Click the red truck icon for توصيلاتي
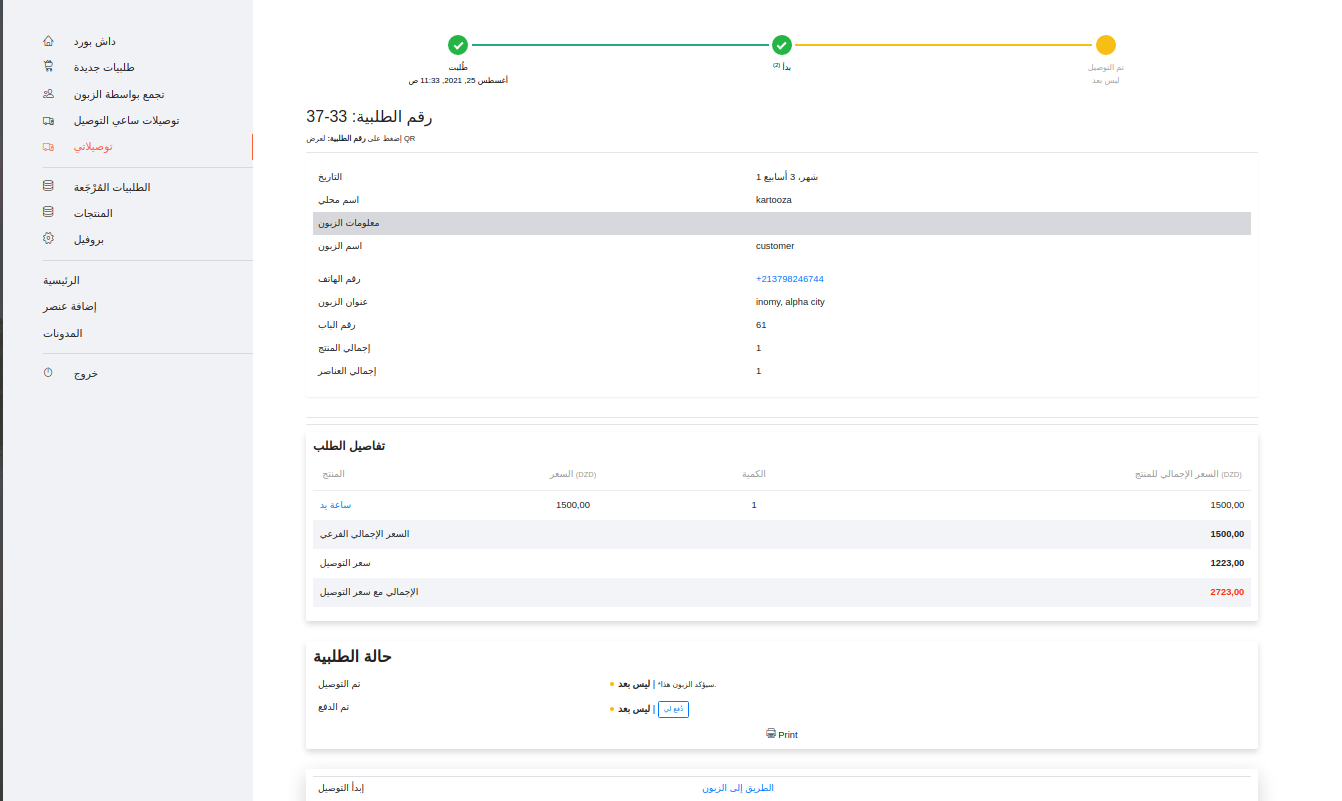Screen dimensions: 1342x801 (x=48, y=146)
